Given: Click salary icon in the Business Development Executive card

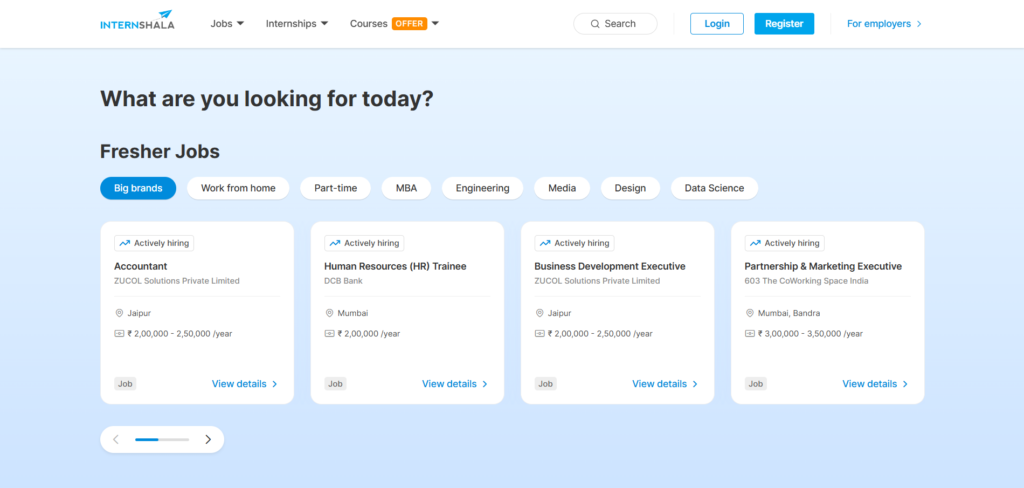Looking at the screenshot, I should (x=539, y=333).
